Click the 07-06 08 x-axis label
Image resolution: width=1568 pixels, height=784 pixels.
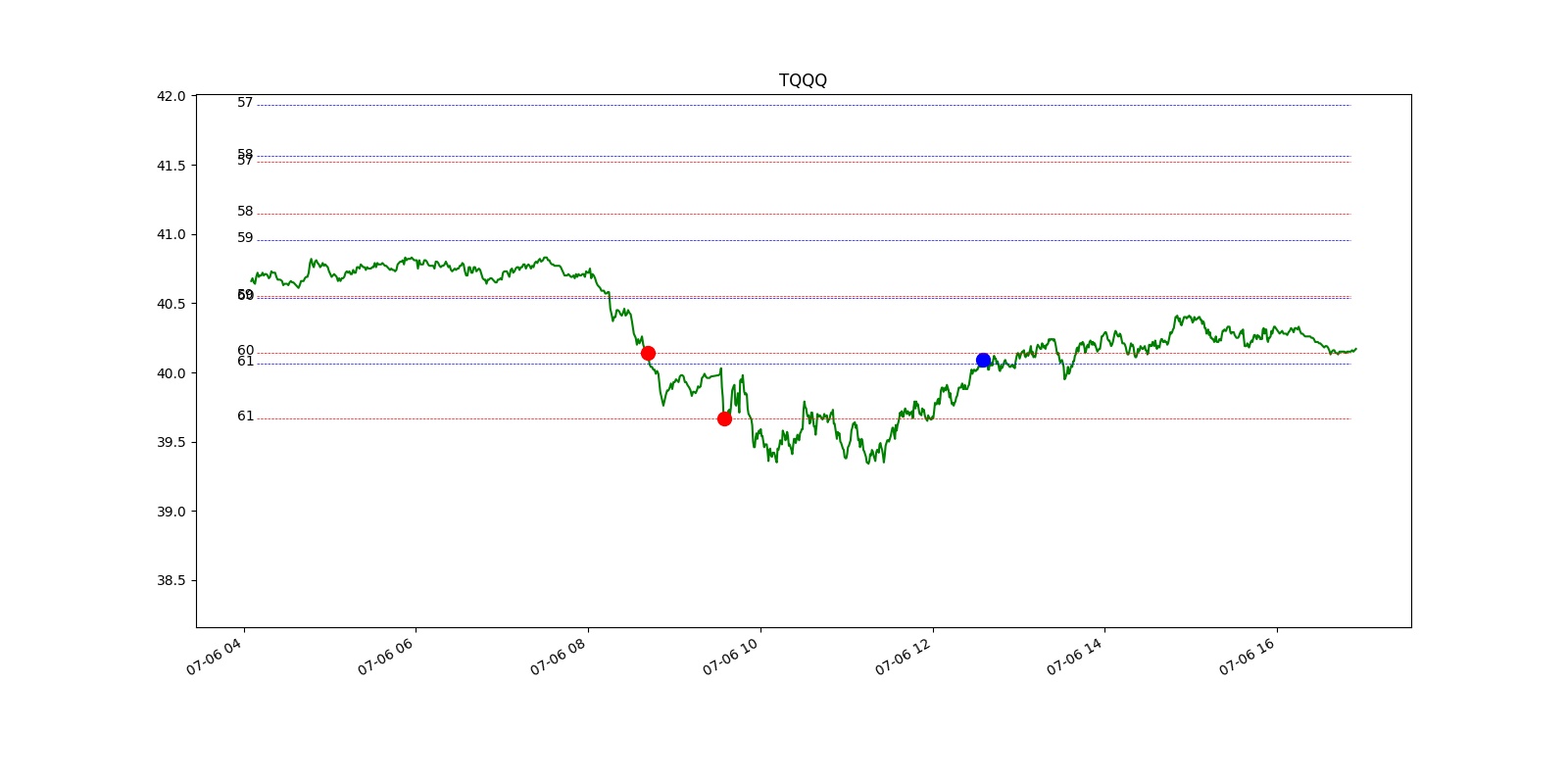tap(559, 657)
